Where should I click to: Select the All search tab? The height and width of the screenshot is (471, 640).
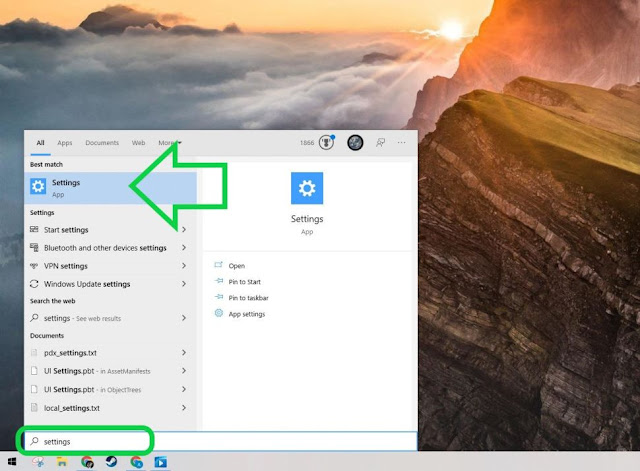pos(40,143)
